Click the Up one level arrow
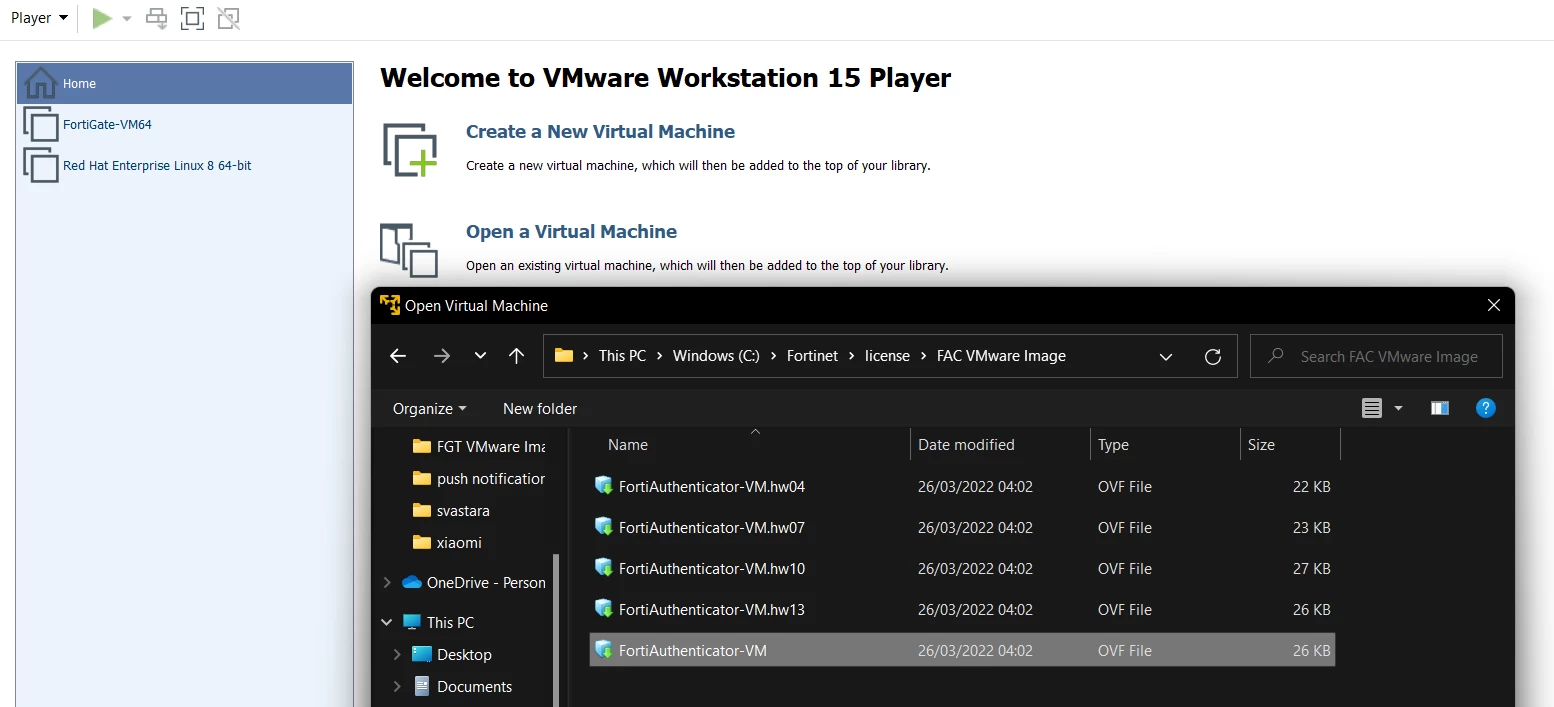This screenshot has height=707, width=1554. [x=516, y=356]
